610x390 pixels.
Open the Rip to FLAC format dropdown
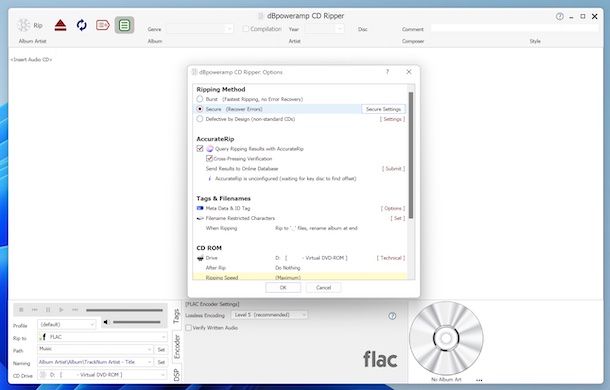coord(102,337)
